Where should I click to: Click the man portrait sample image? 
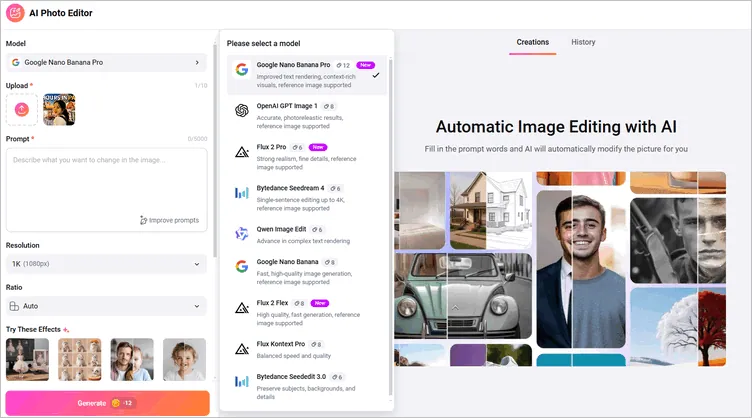581,269
